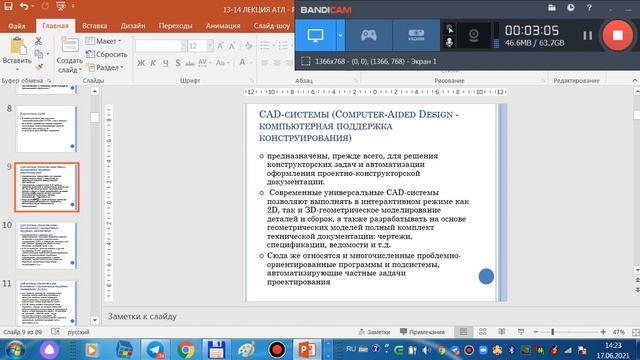
Task: Click the Сбросить reset button
Action: click(x=107, y=54)
